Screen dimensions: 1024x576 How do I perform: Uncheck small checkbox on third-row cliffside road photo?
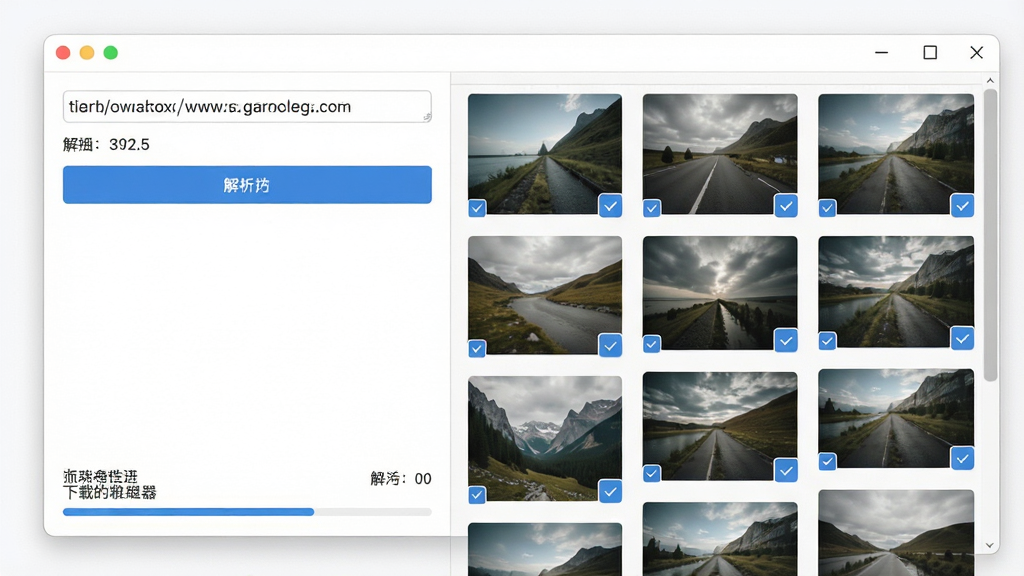pyautogui.click(x=827, y=462)
